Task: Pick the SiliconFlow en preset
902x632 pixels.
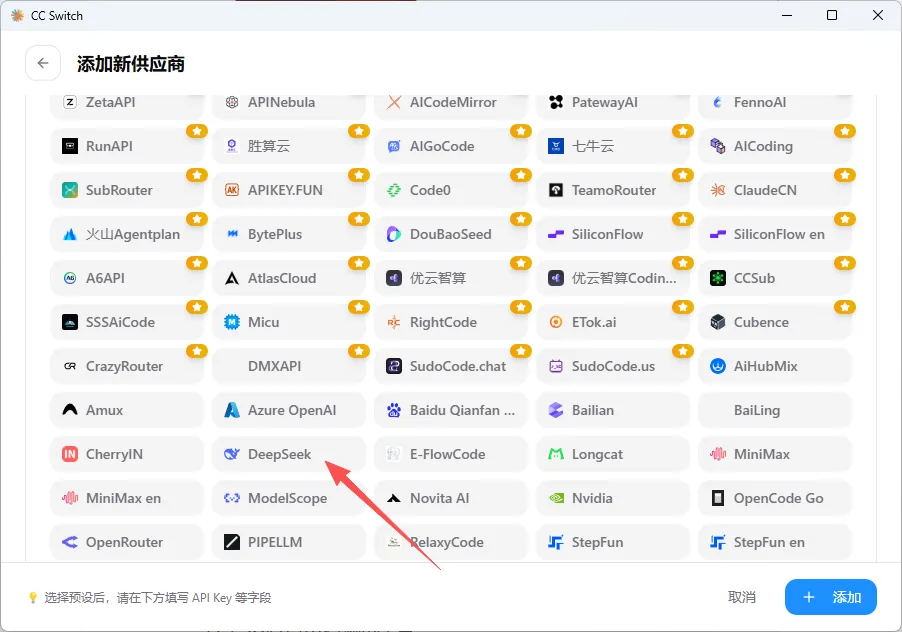Action: [775, 234]
